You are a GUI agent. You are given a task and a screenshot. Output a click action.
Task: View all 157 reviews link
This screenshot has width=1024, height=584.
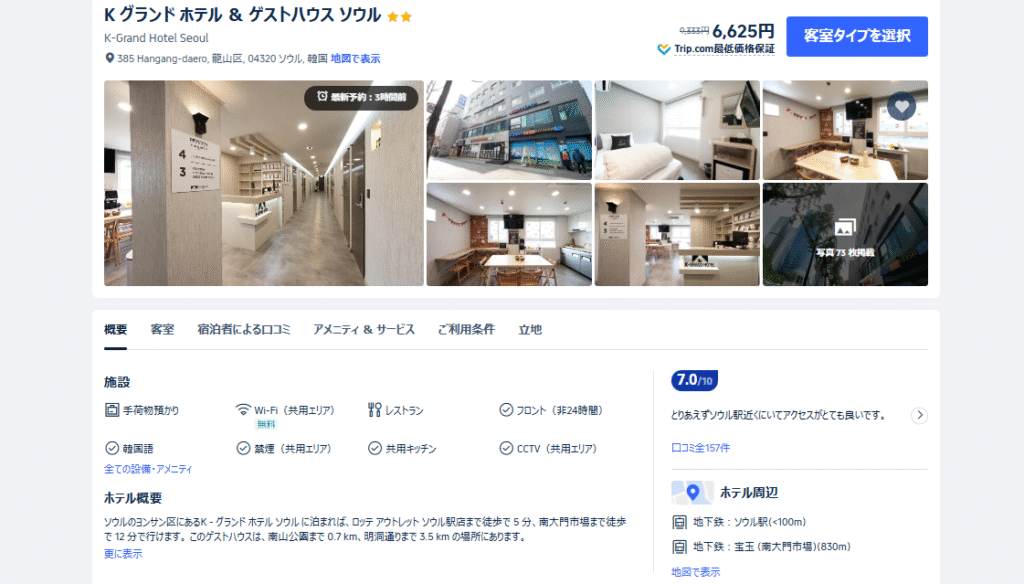[x=700, y=447]
